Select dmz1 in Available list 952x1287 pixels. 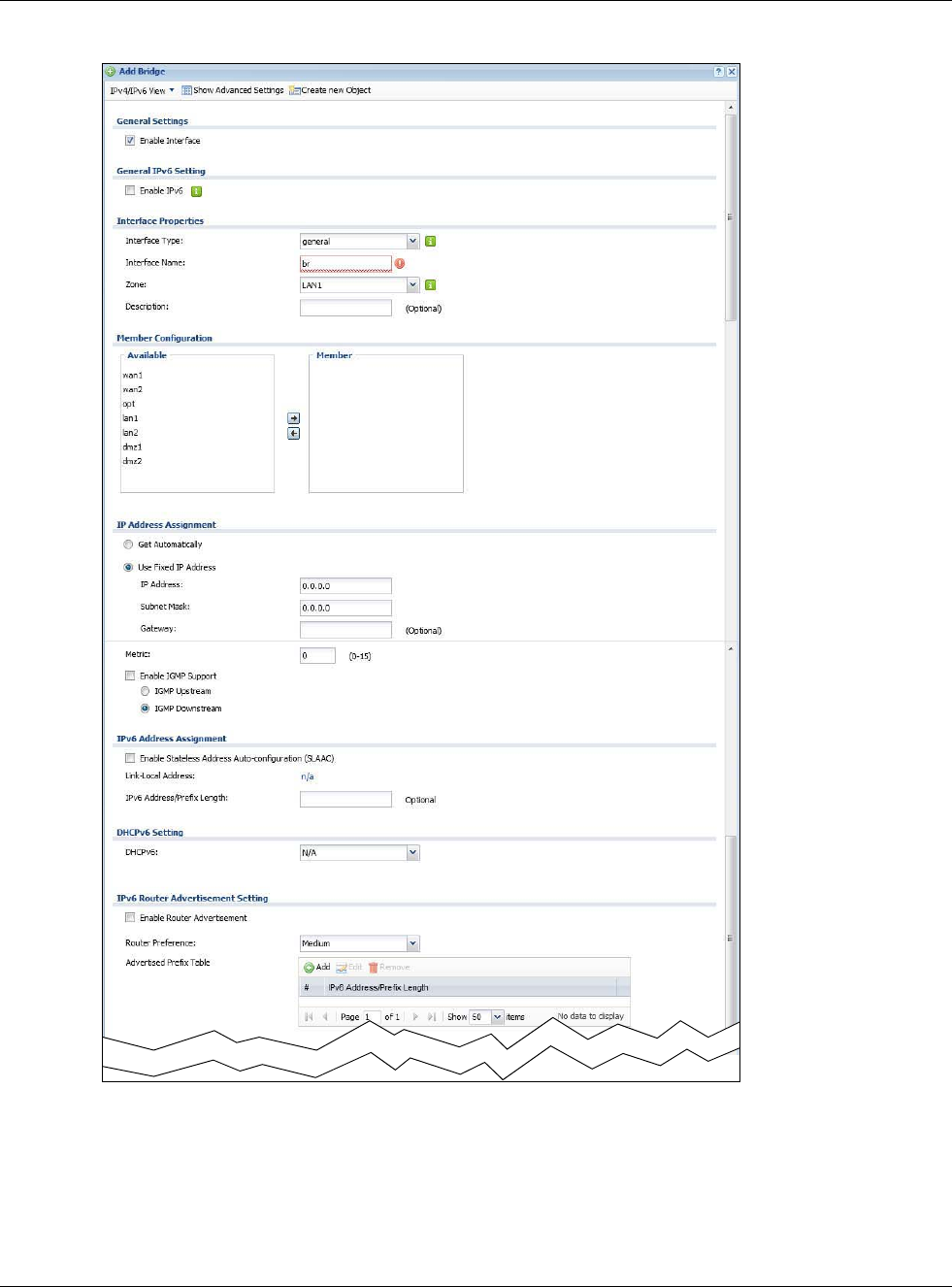click(133, 447)
